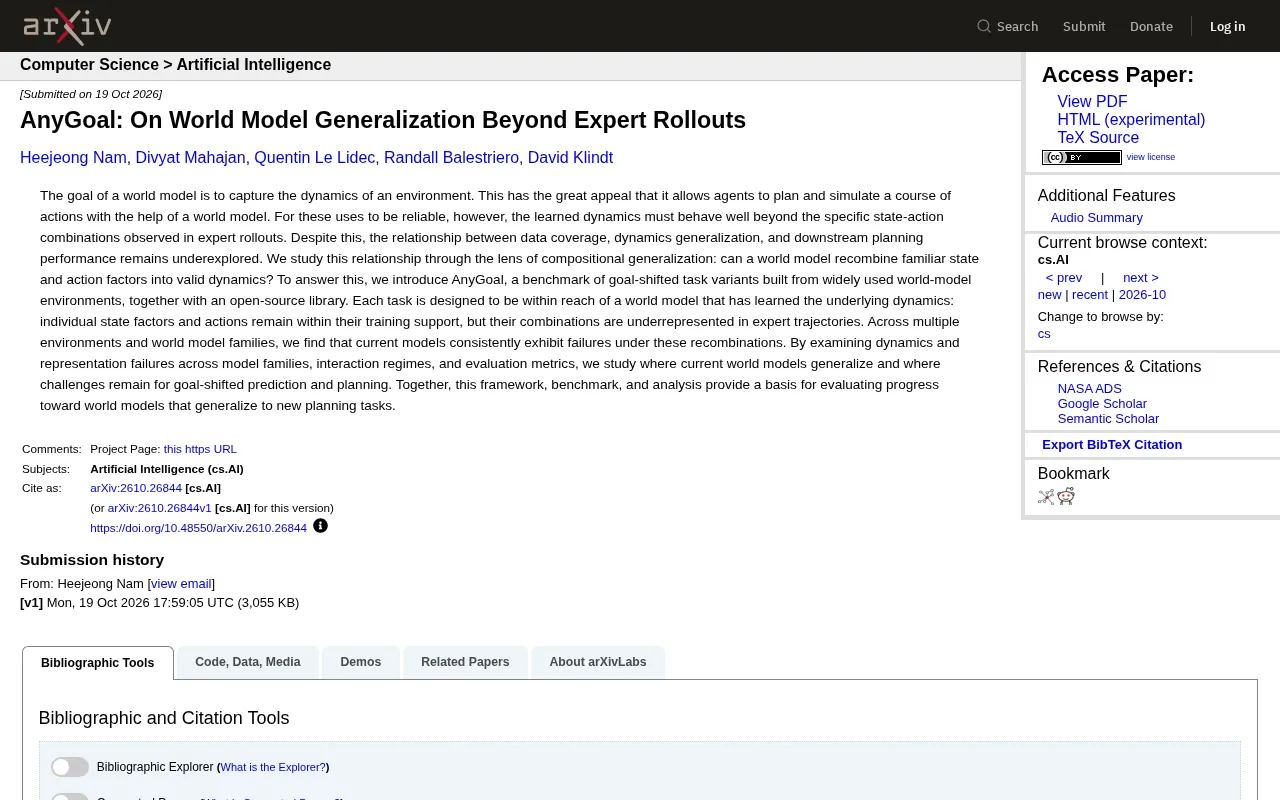
Task: Click the Search magnifier icon
Action: [x=984, y=26]
